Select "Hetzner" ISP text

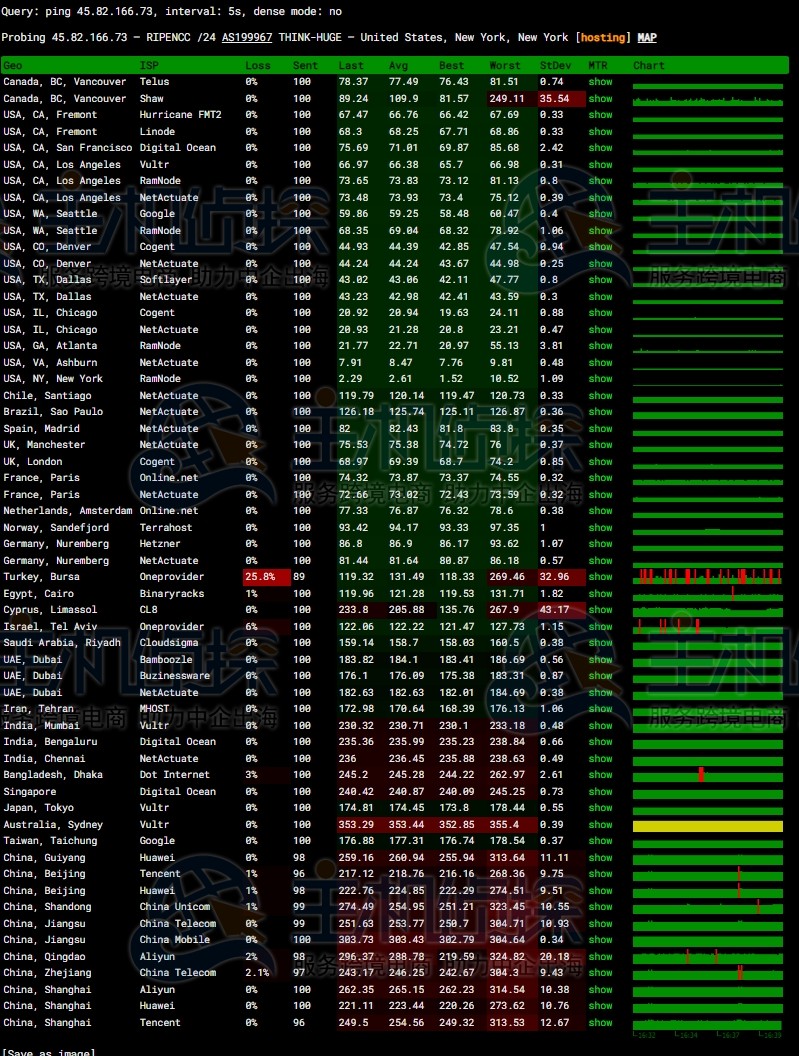pos(160,543)
